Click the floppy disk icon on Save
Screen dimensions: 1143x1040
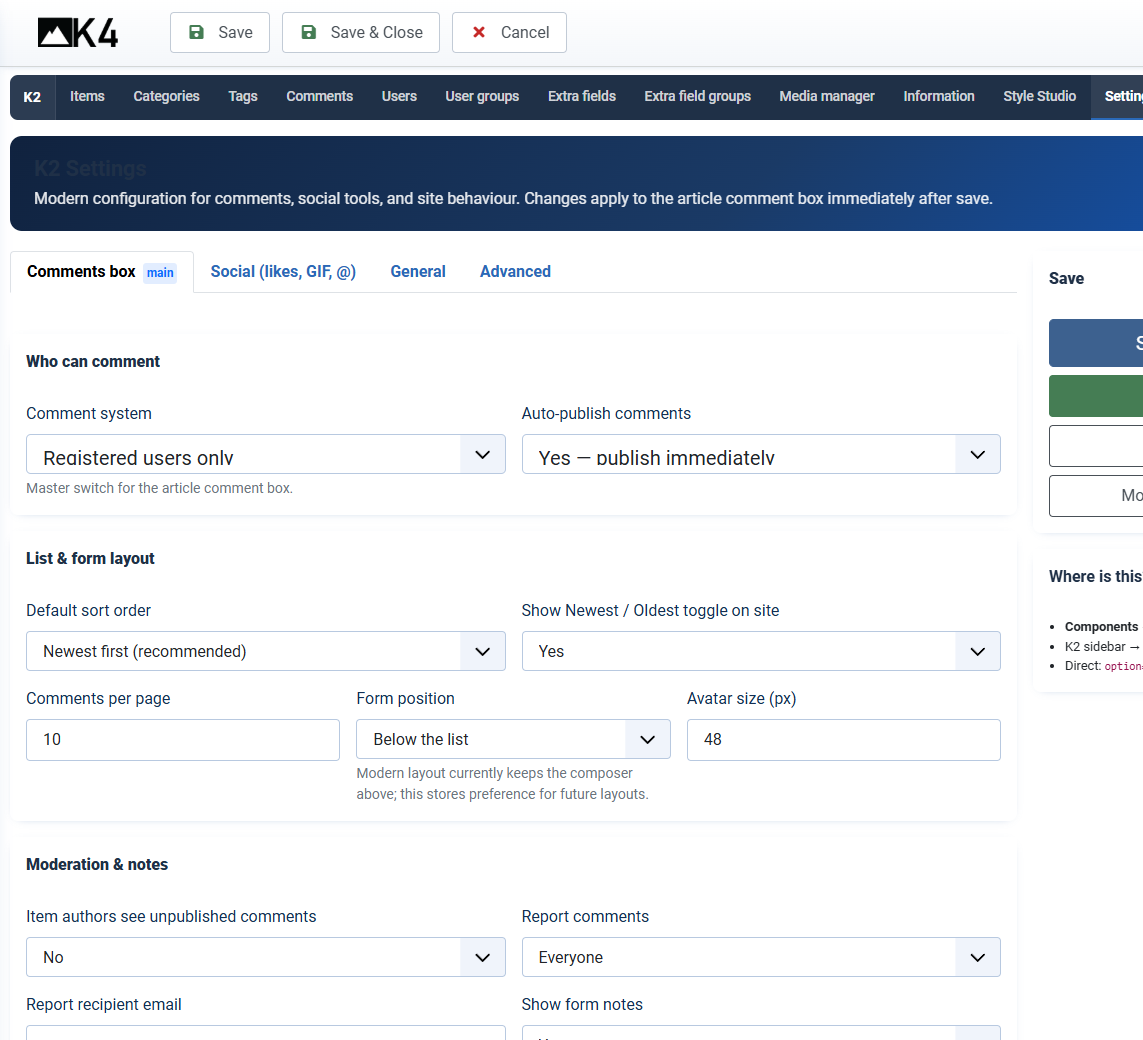[196, 32]
